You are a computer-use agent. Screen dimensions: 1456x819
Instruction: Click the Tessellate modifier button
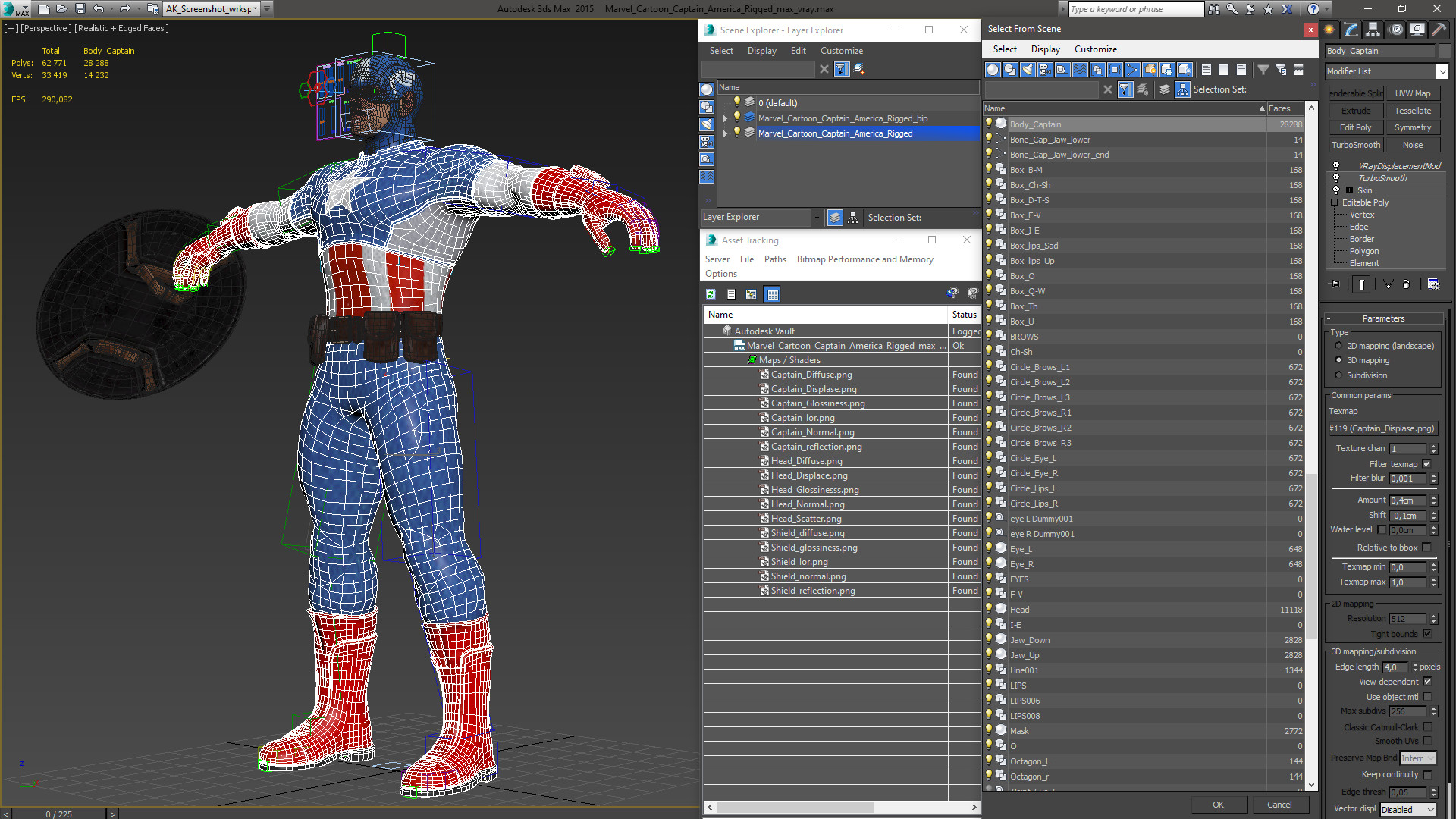click(x=1412, y=111)
